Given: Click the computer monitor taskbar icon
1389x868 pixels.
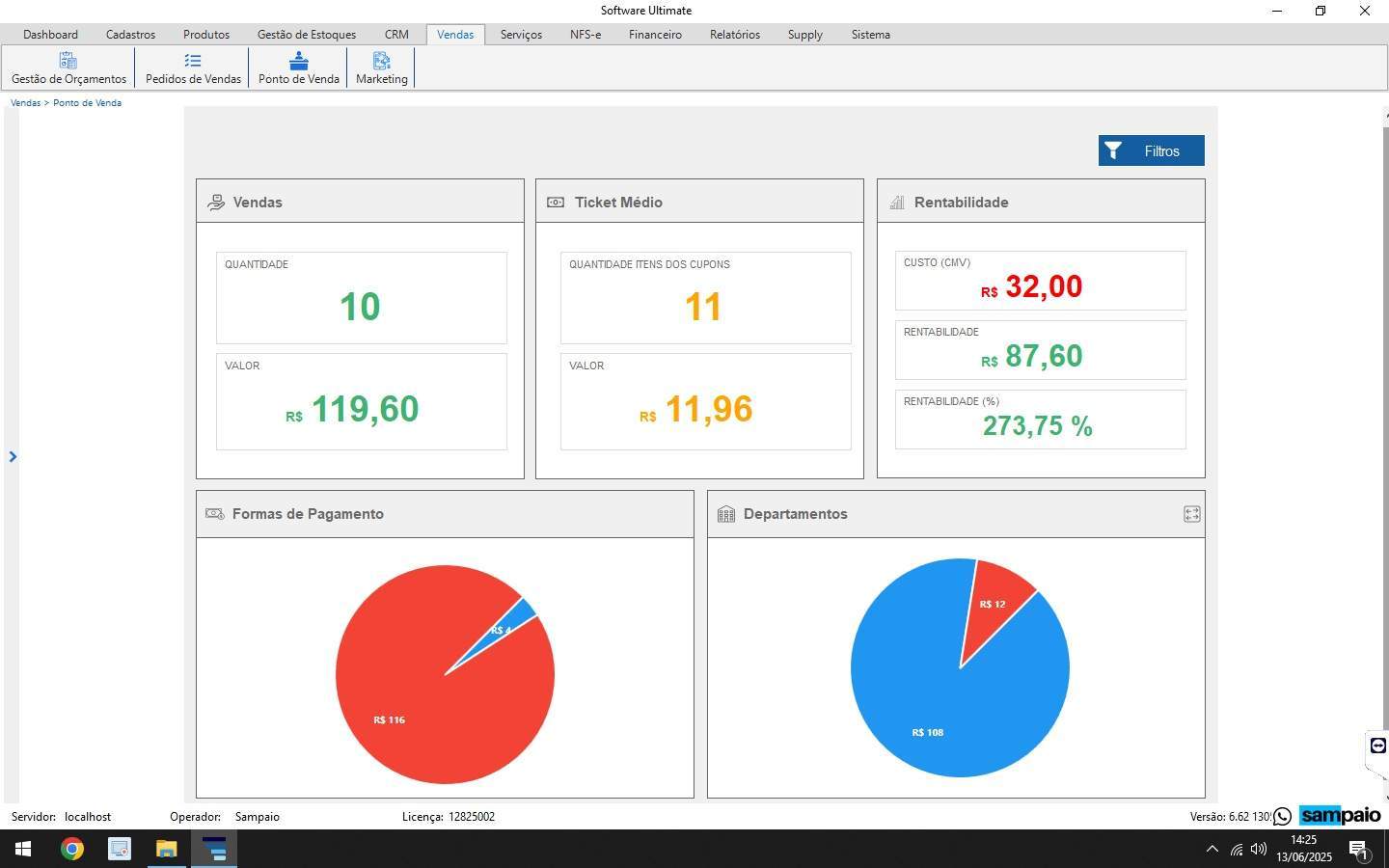Looking at the screenshot, I should (x=119, y=849).
